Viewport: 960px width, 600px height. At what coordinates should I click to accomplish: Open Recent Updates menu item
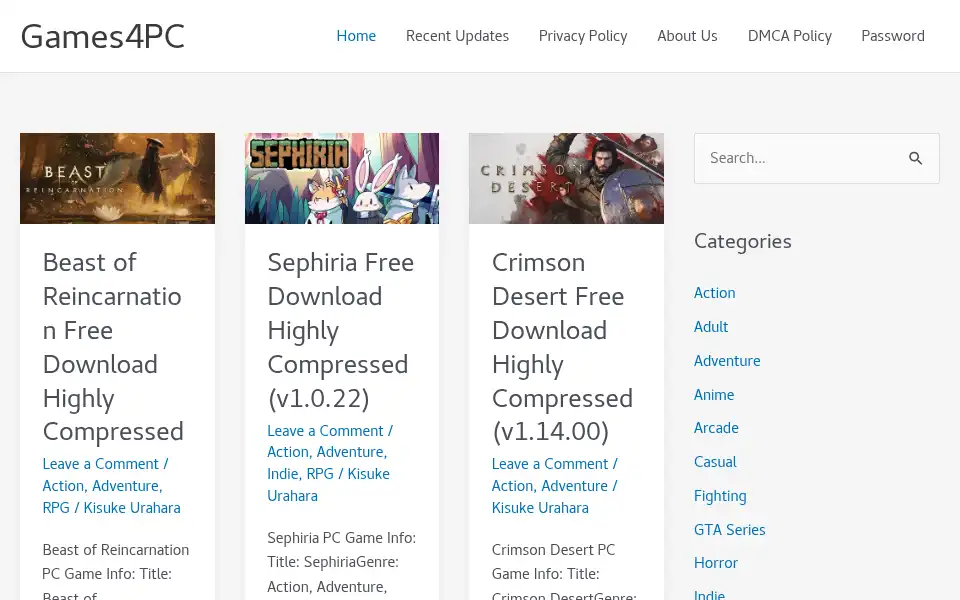pyautogui.click(x=457, y=36)
